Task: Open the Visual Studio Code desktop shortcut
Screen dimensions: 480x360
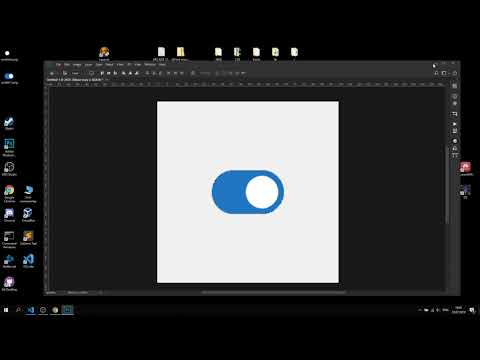Action: (x=28, y=261)
